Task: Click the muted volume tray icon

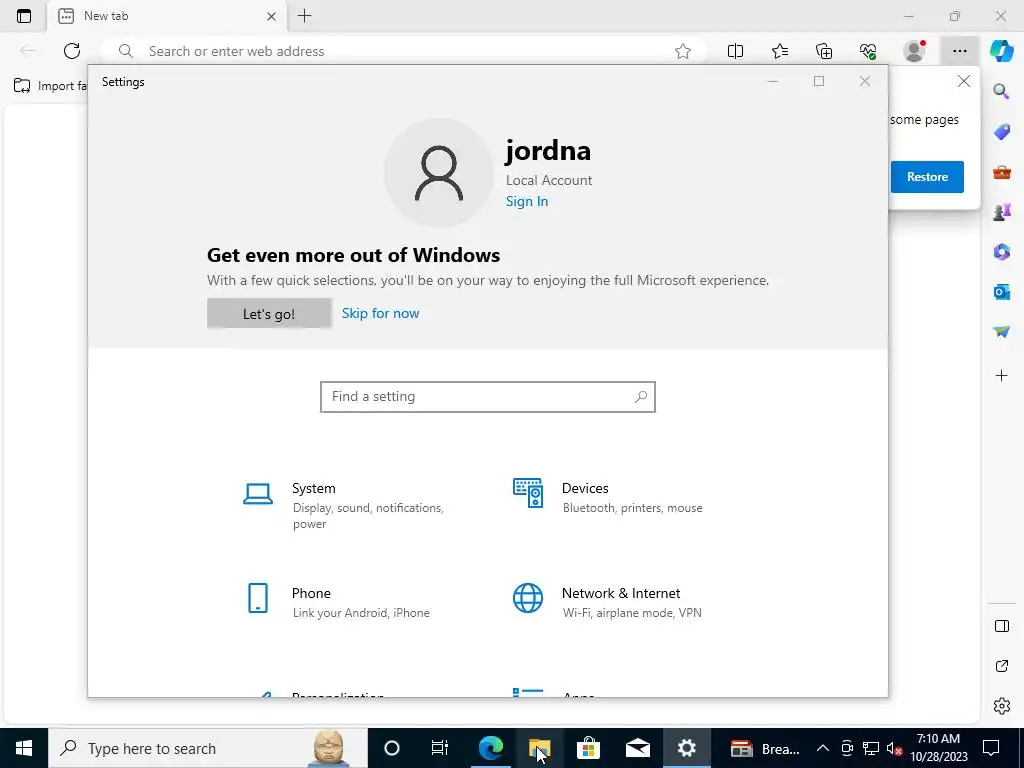Action: pos(895,748)
